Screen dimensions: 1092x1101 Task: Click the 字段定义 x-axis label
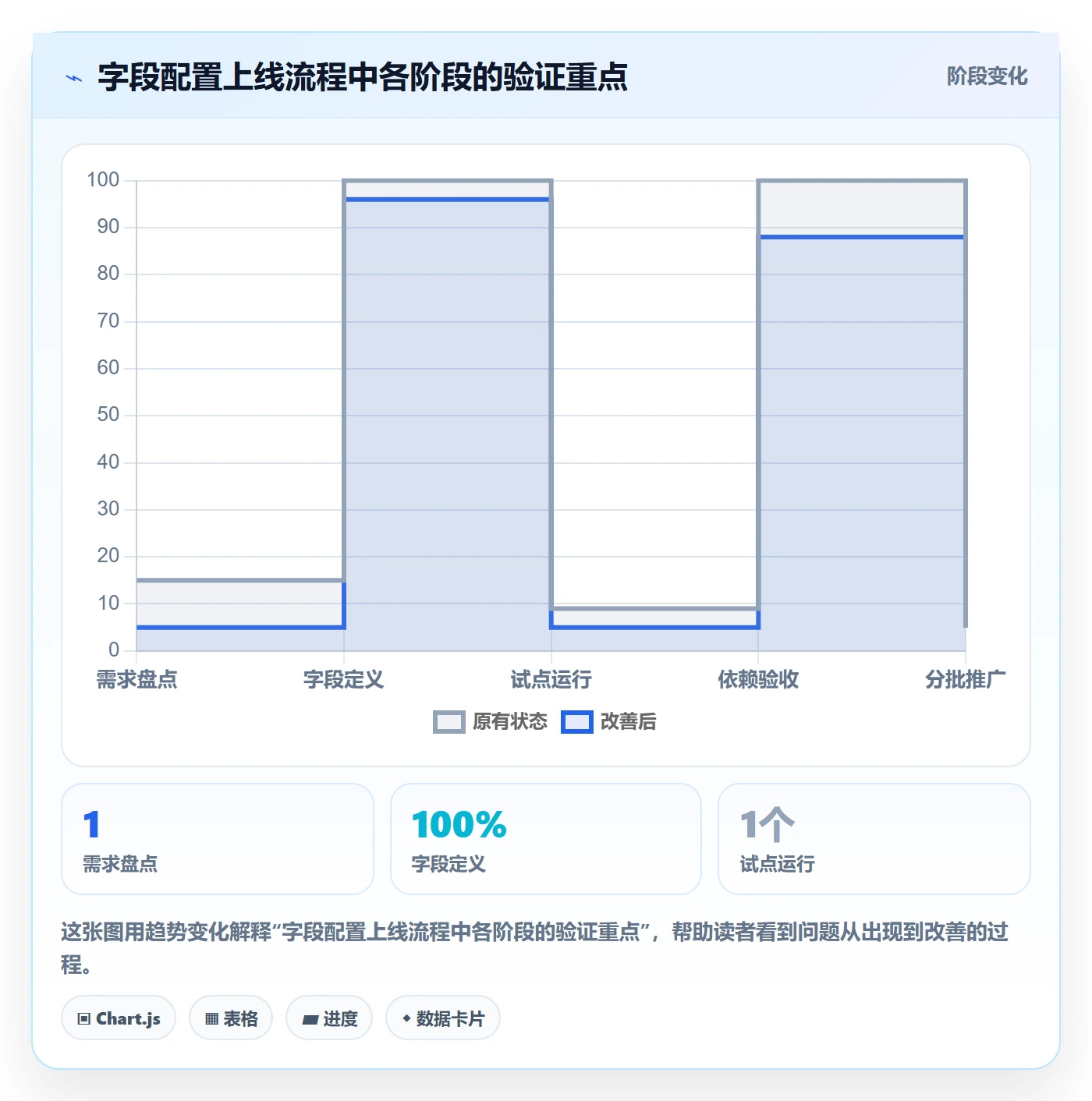pos(344,680)
